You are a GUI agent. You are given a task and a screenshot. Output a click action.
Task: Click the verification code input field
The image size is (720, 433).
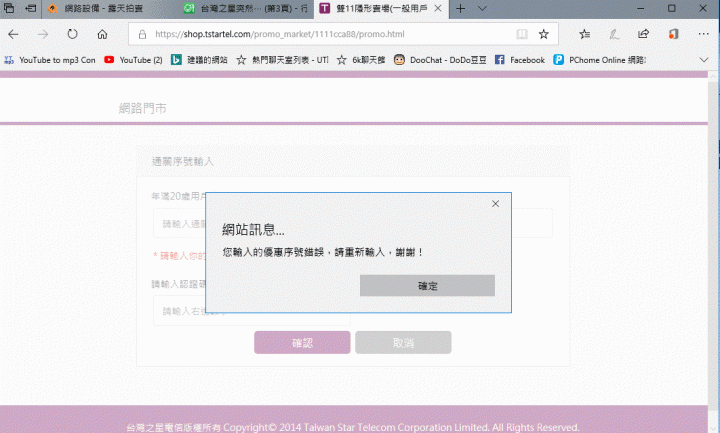(252, 311)
